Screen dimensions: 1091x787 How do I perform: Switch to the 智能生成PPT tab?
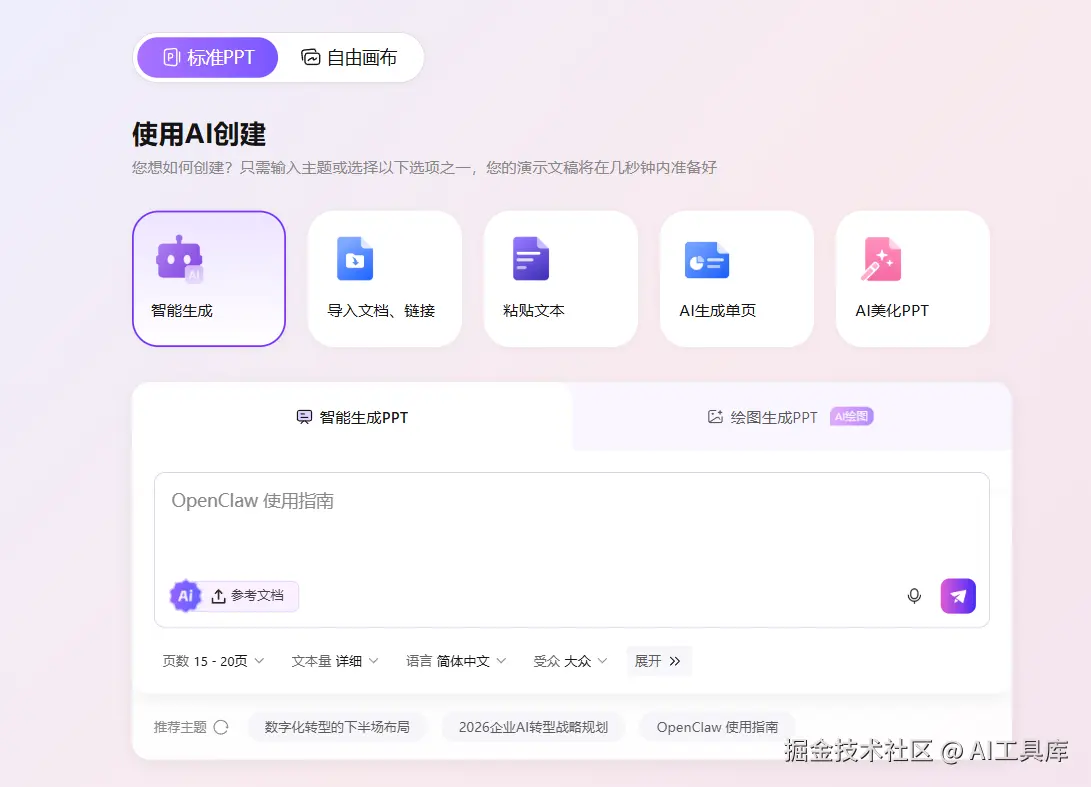[352, 418]
